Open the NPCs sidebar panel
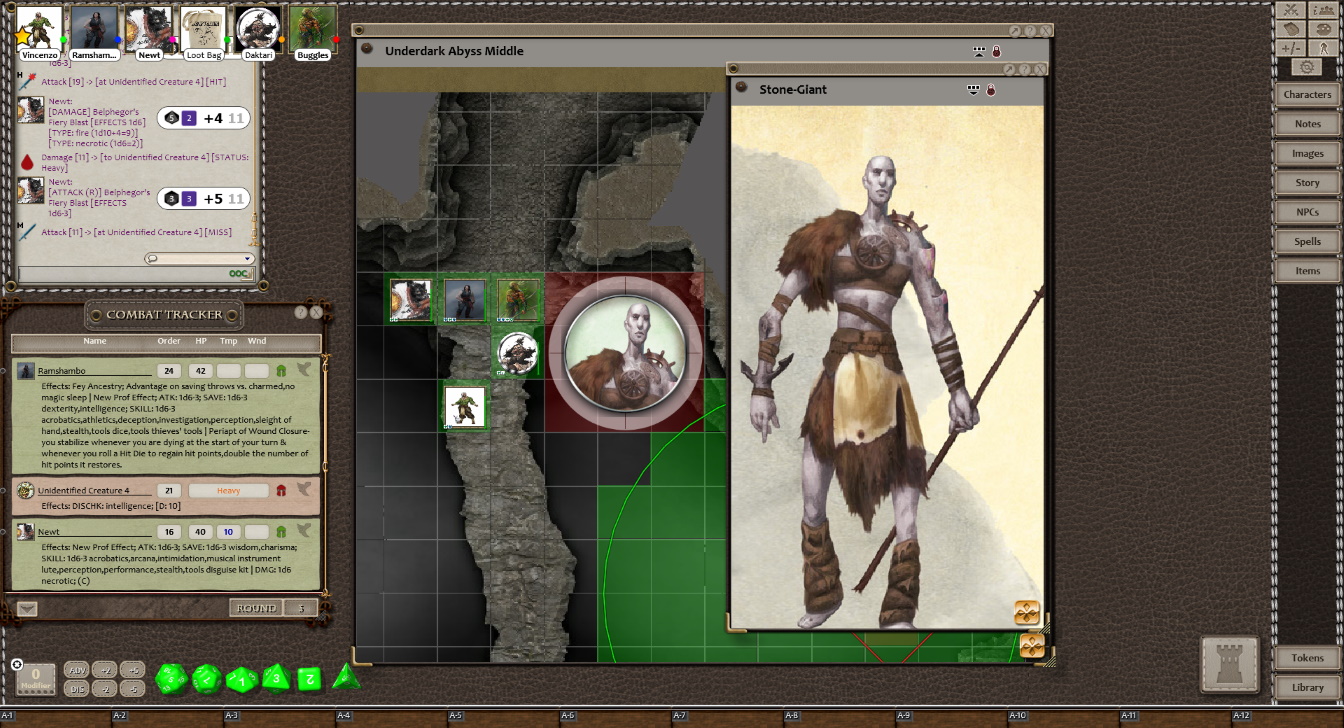Screen dimensions: 1344x728 coord(1307,212)
